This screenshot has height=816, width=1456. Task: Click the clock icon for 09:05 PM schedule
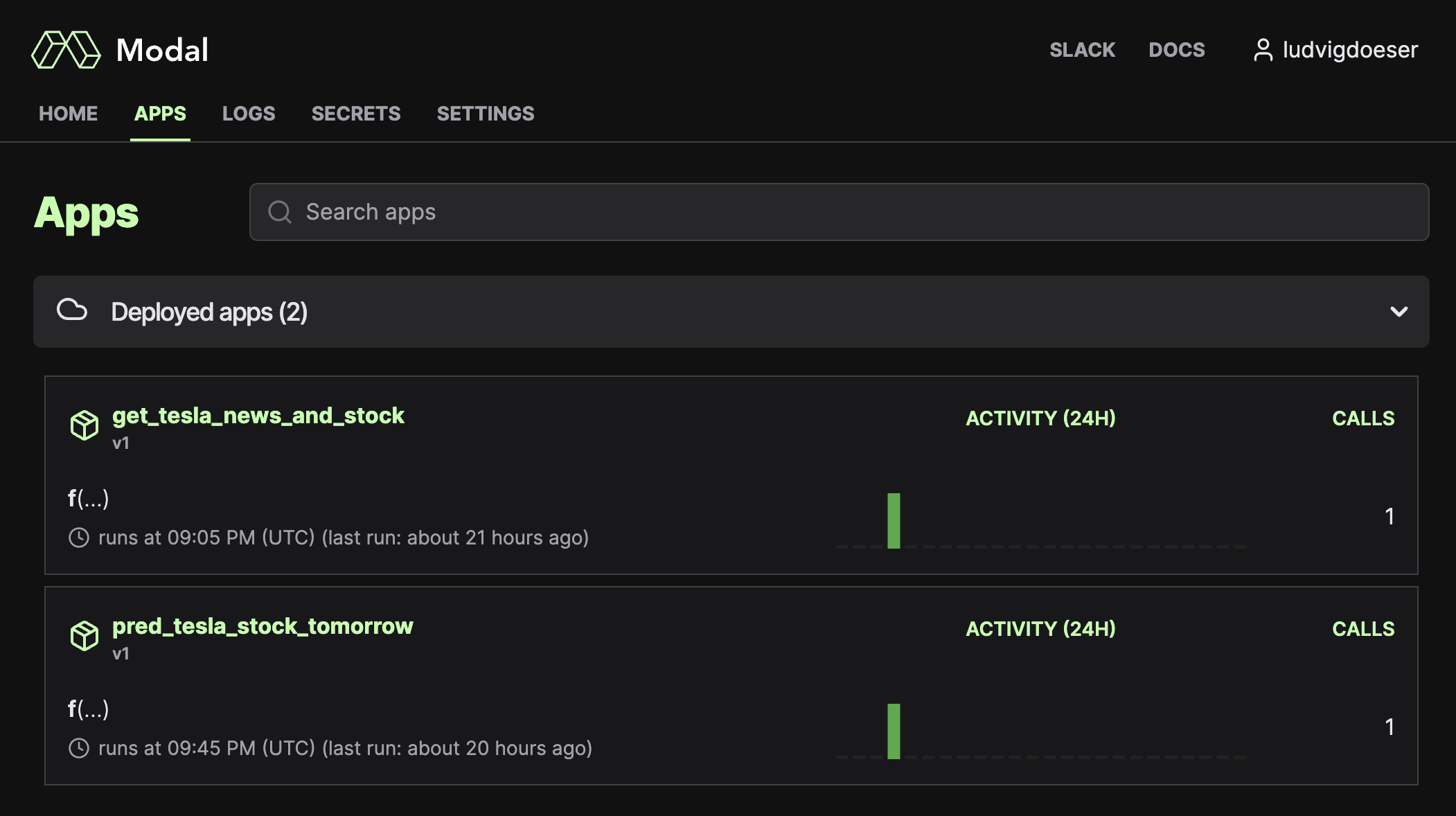[x=79, y=538]
